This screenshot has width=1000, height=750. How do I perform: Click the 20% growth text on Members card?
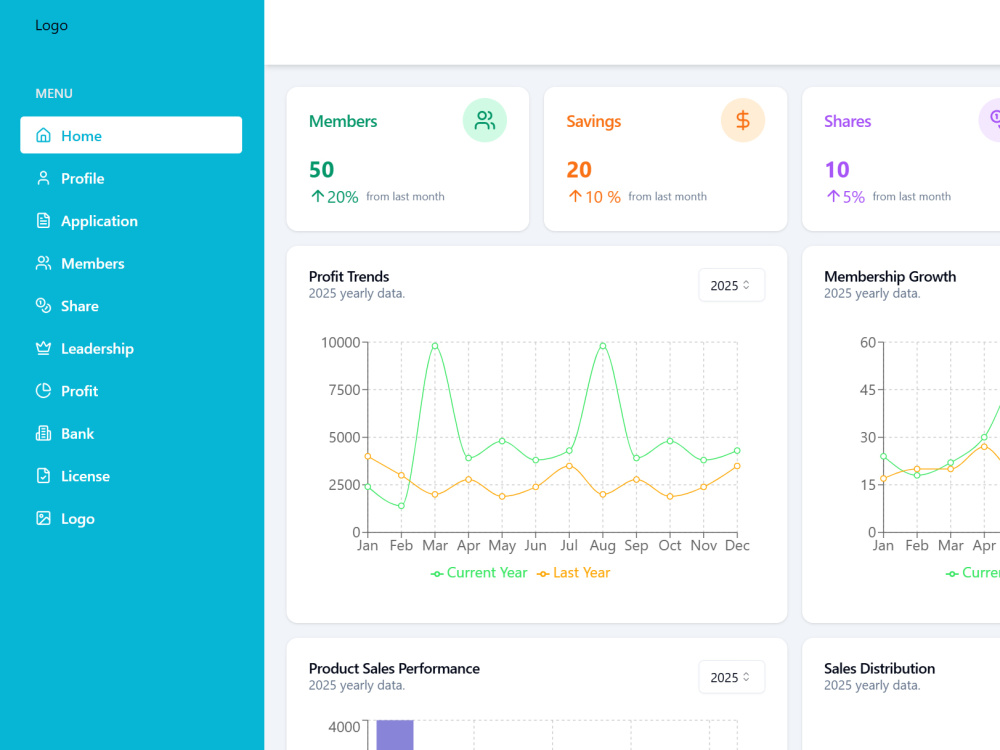342,197
